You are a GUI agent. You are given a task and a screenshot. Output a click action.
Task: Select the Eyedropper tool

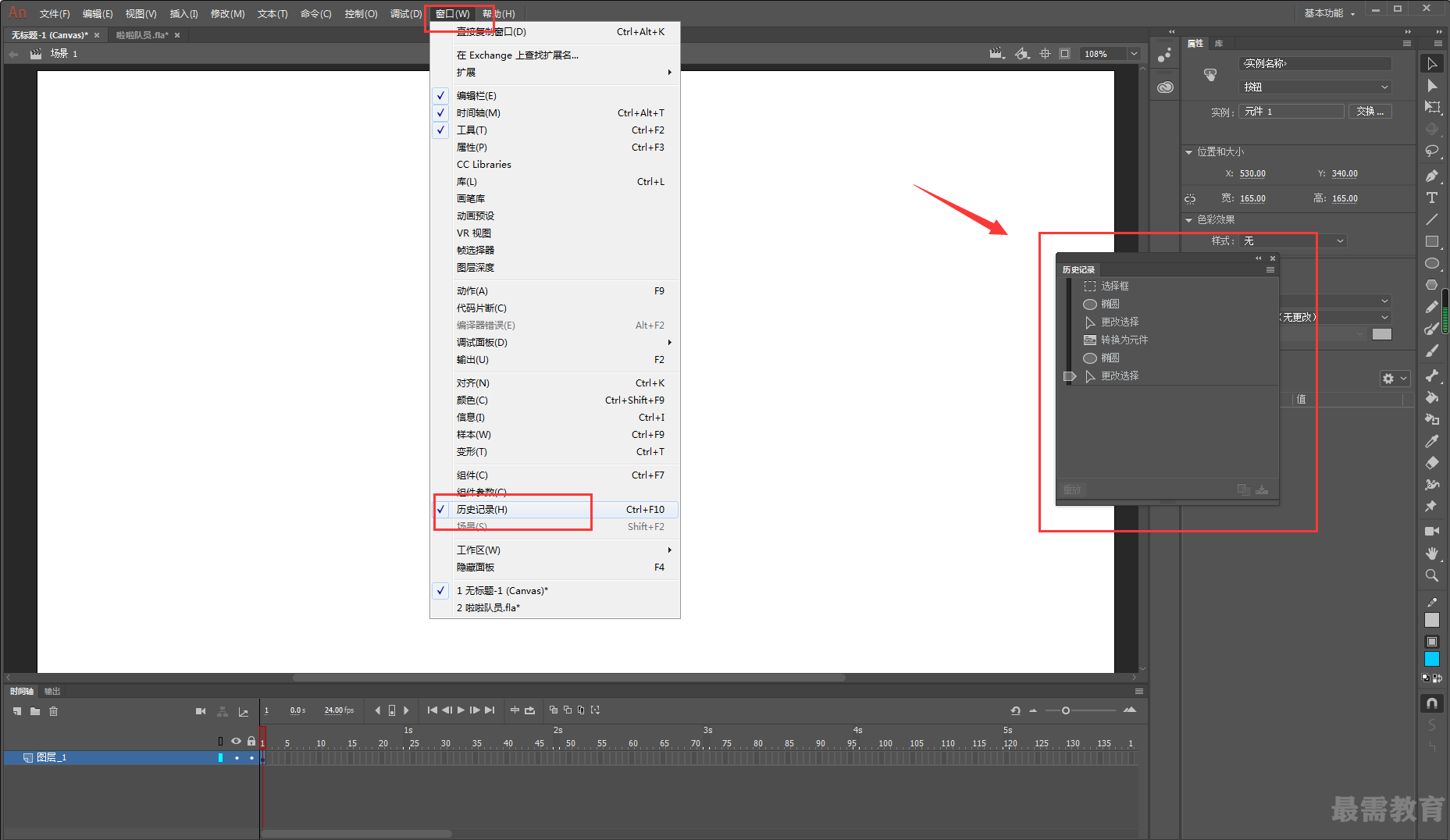(1431, 441)
